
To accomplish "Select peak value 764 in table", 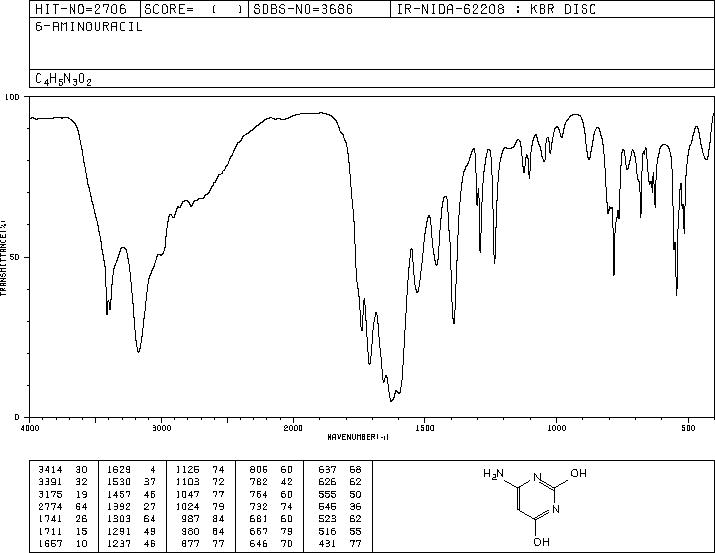I will tap(259, 495).
